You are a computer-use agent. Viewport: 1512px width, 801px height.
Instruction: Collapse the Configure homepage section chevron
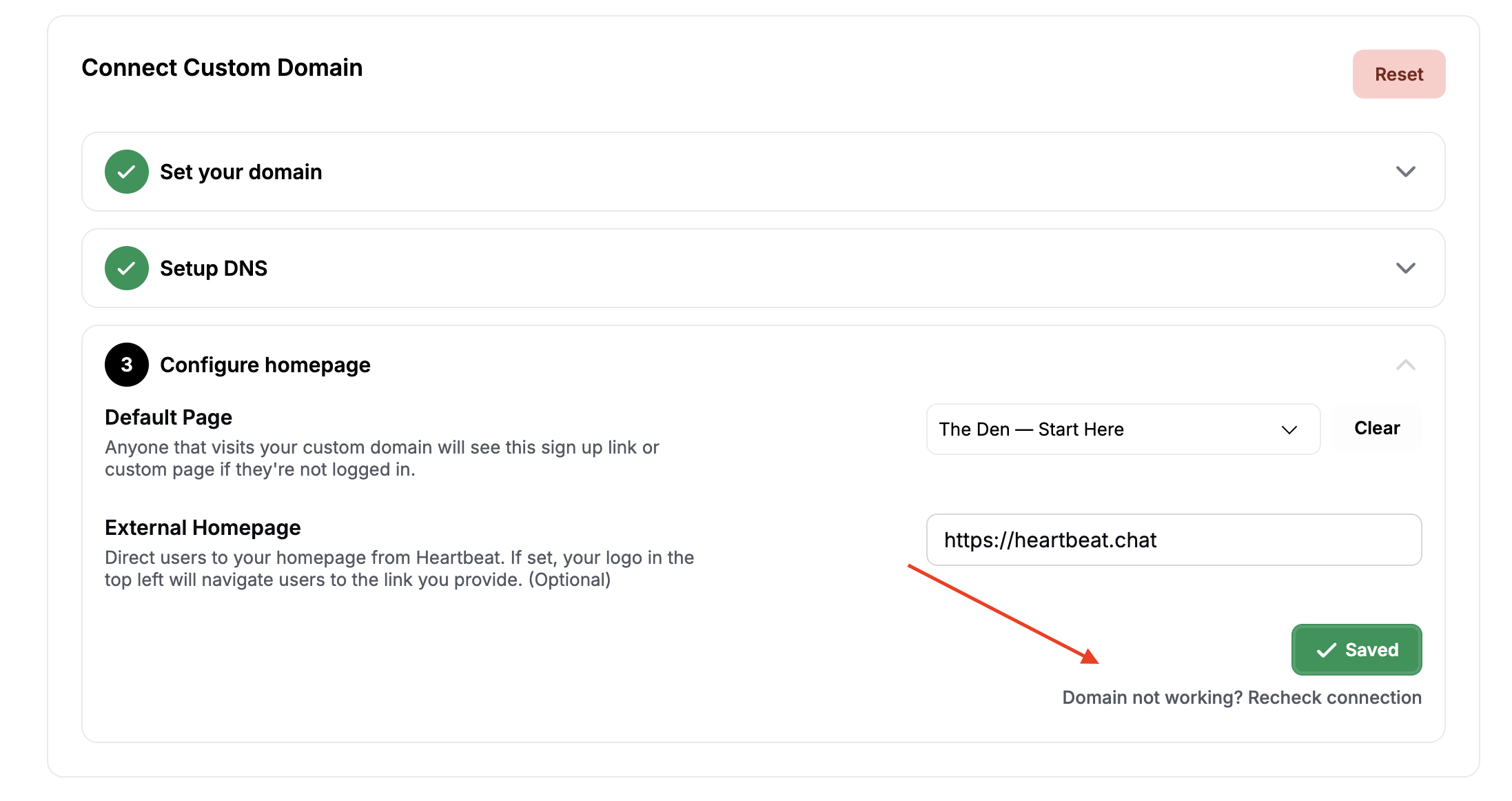click(1406, 365)
